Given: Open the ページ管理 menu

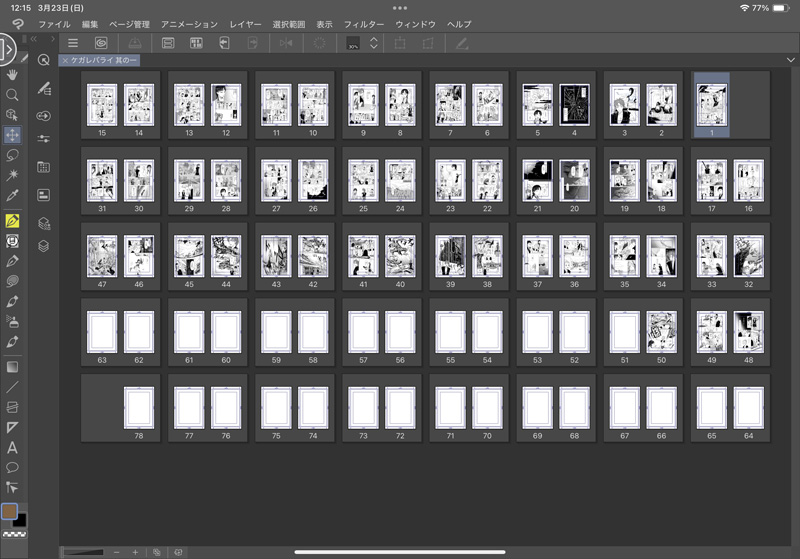Looking at the screenshot, I should click(x=129, y=23).
